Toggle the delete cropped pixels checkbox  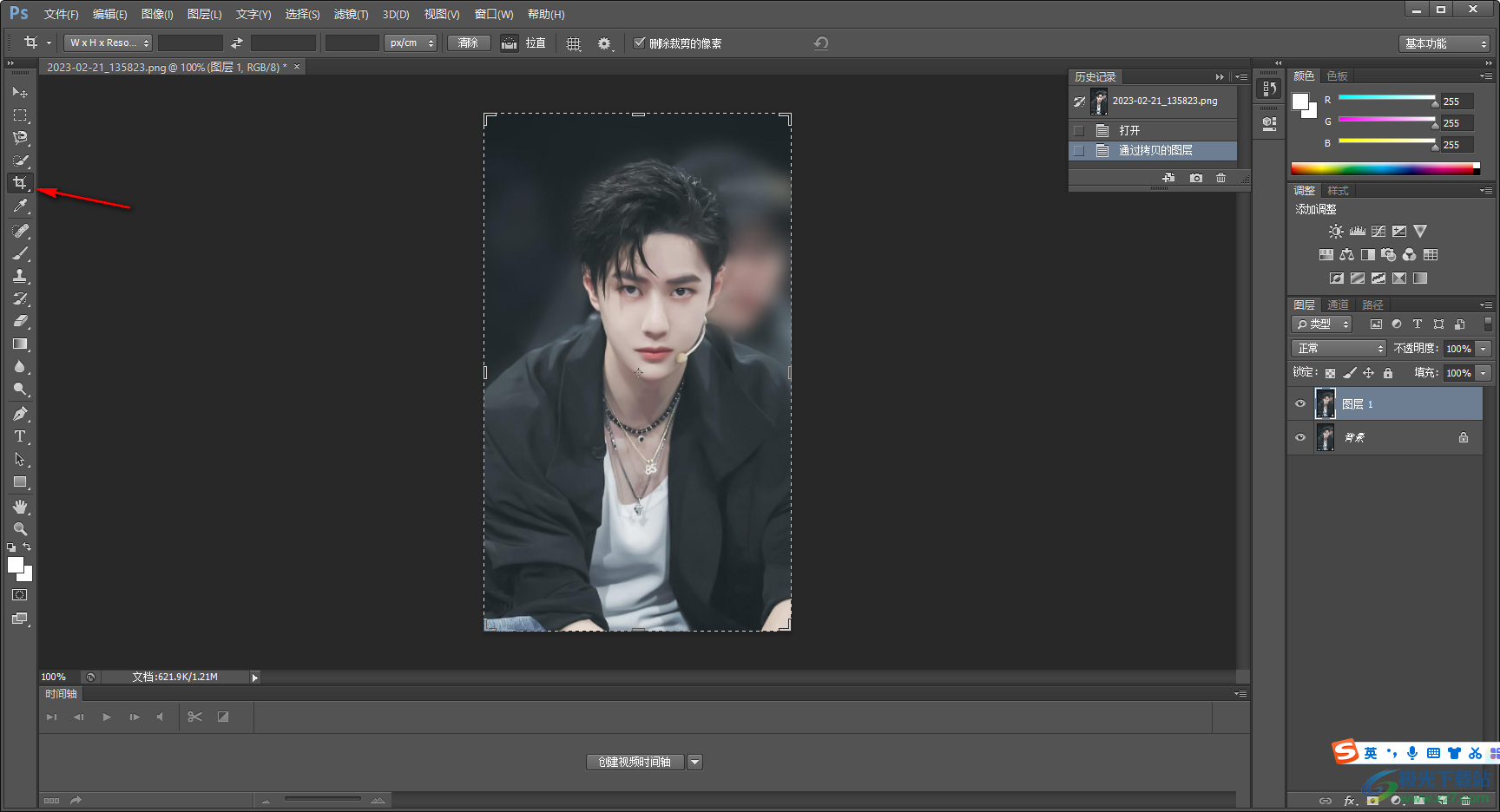tap(640, 43)
